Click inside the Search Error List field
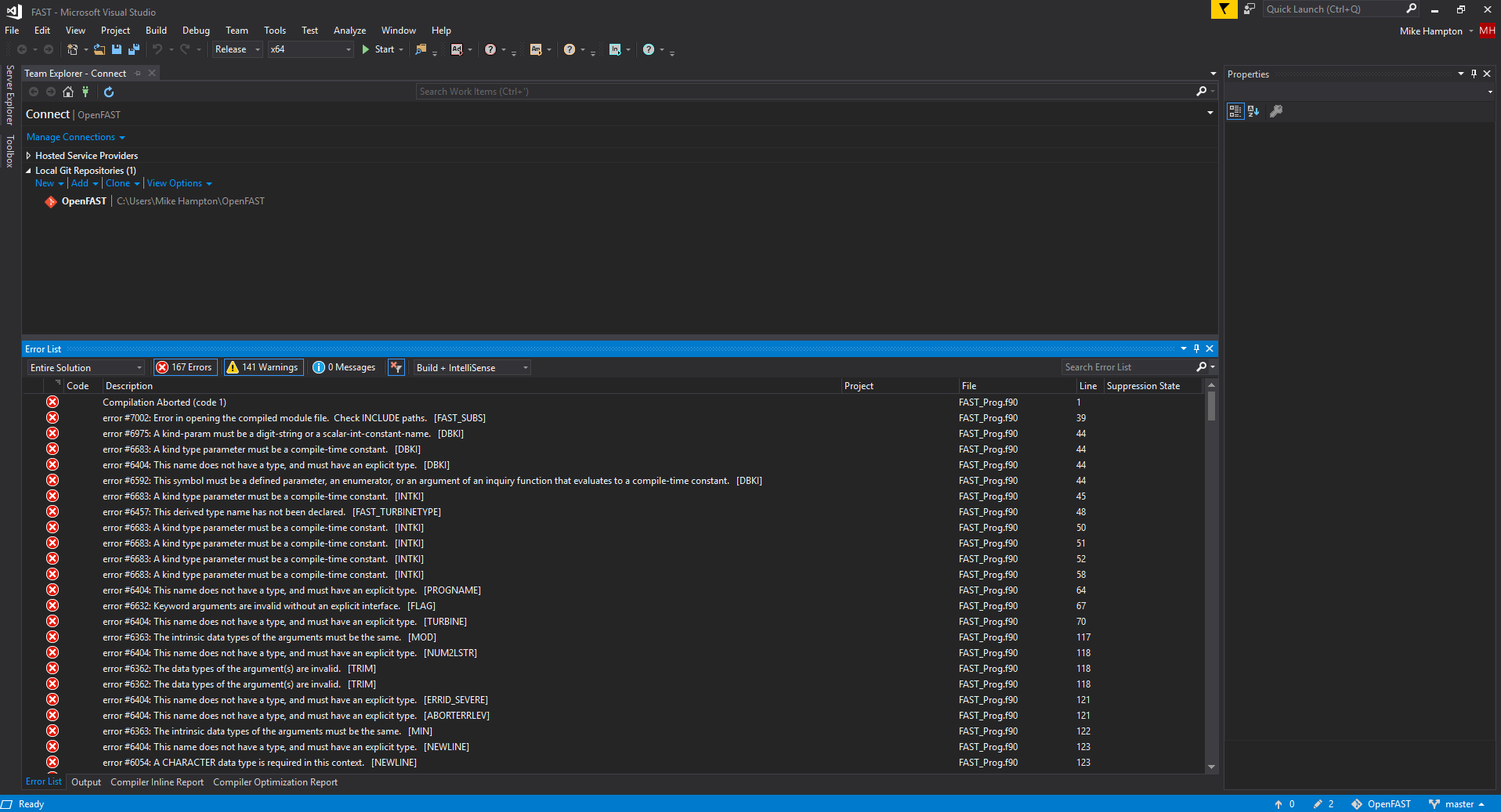The width and height of the screenshot is (1501, 812). 1128,366
